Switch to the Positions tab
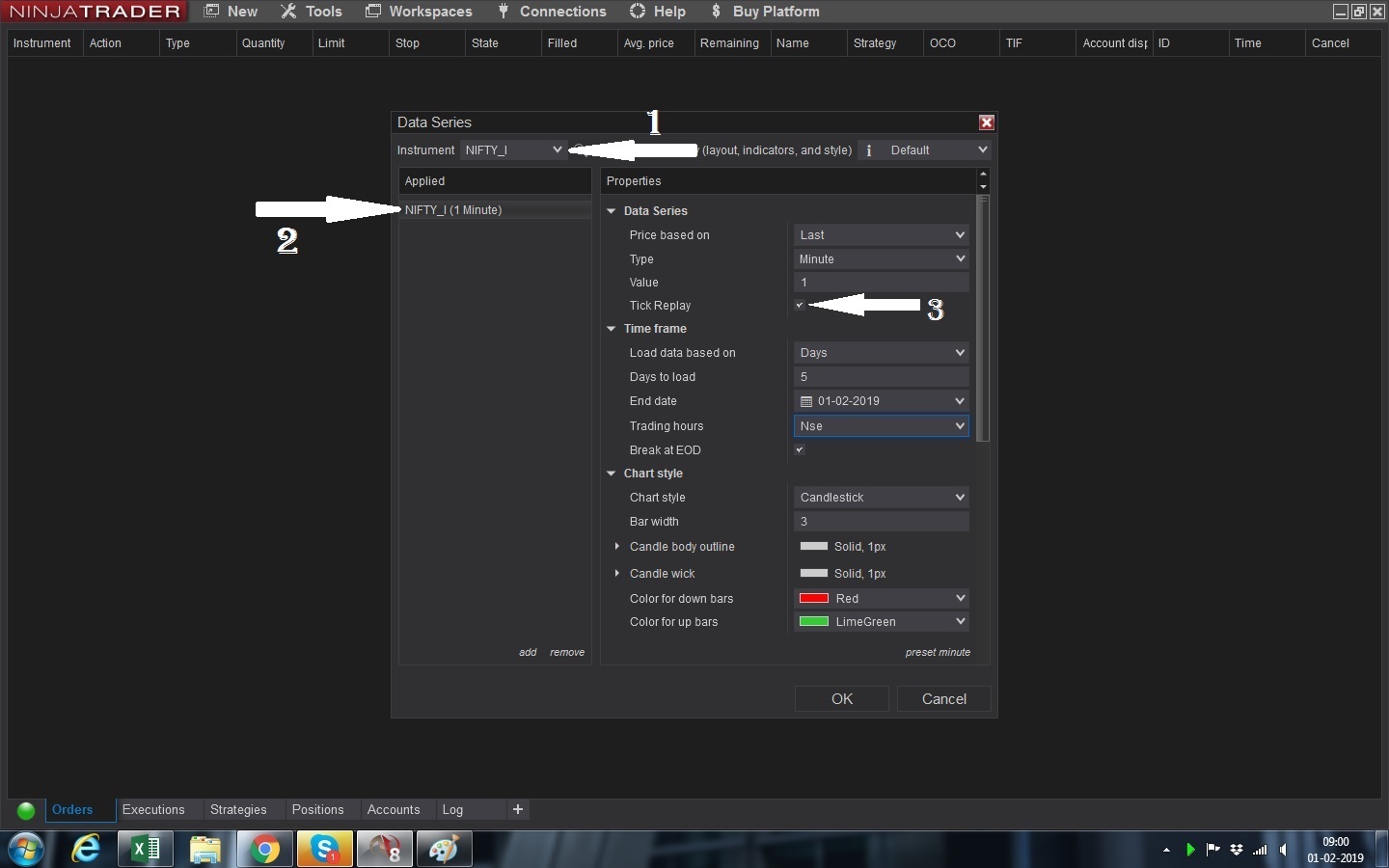 click(317, 810)
